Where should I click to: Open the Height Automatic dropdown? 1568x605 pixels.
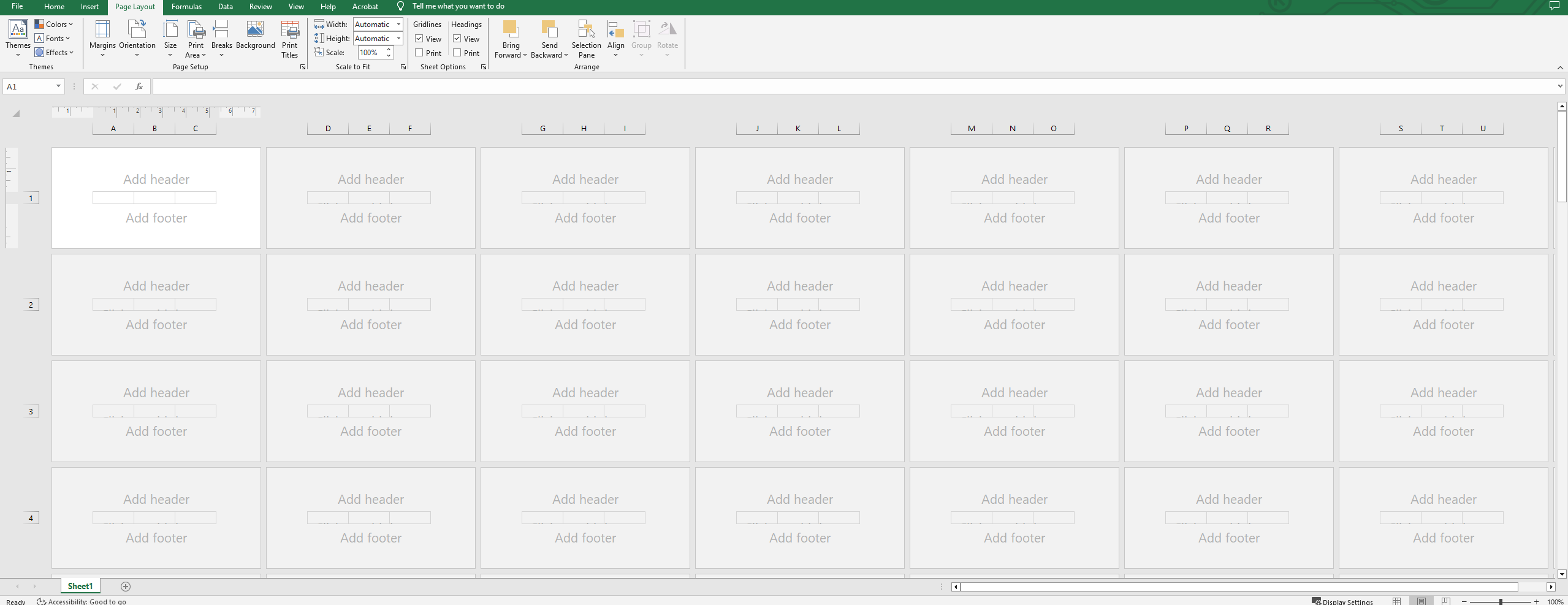[398, 38]
